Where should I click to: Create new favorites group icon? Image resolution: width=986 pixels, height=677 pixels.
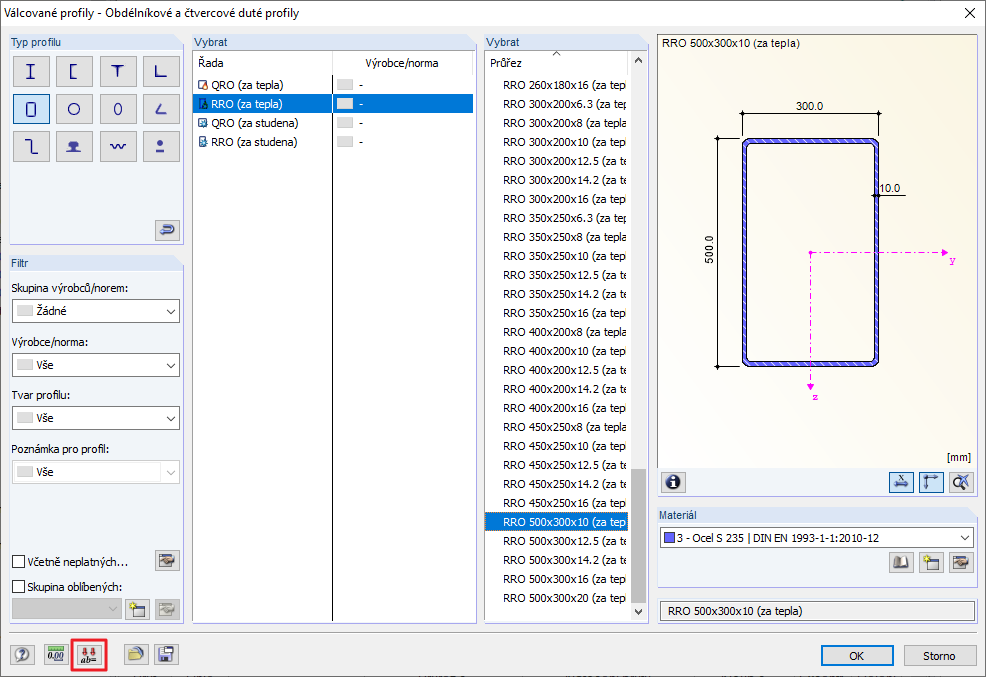(x=137, y=609)
